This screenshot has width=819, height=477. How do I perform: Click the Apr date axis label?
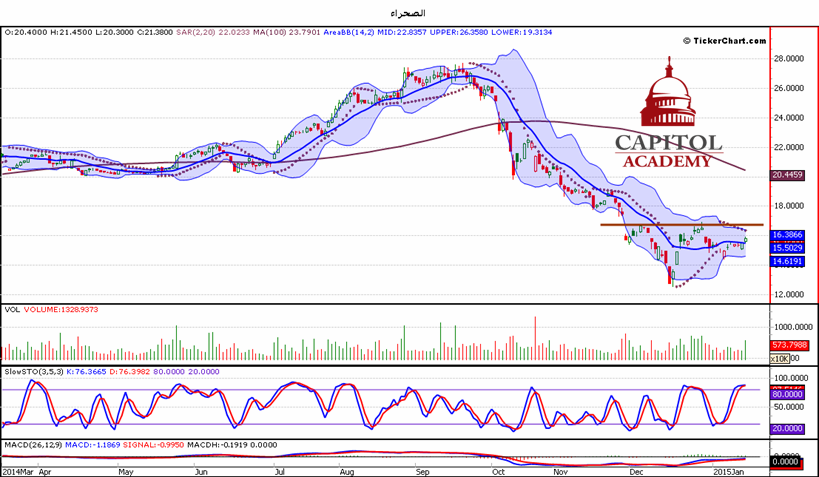[45, 472]
